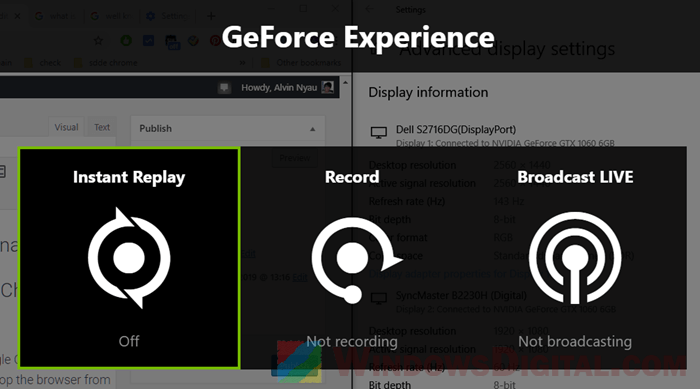Click the browser scrollbar up arrow
Viewport: 700px width, 389px height.
(345, 83)
